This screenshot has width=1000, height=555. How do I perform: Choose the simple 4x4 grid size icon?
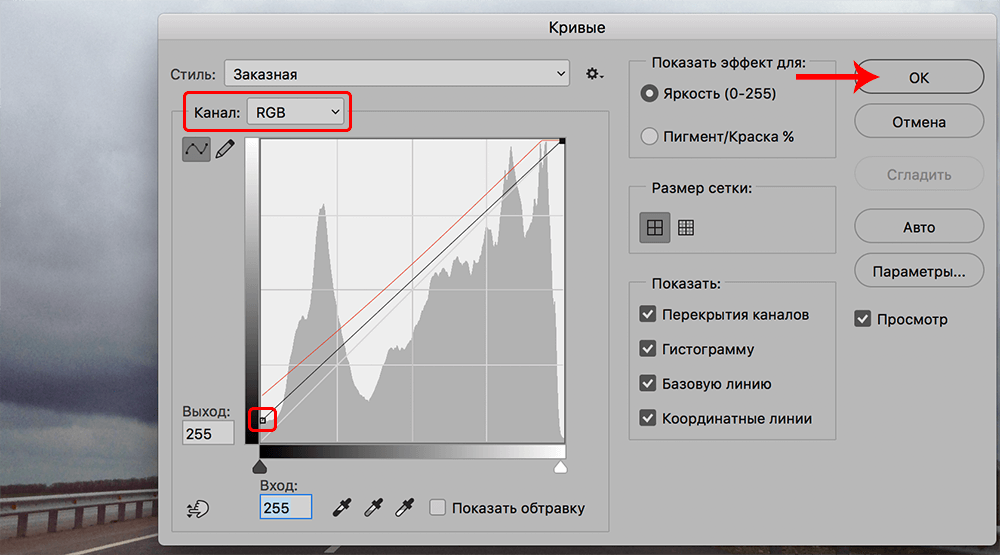tap(654, 228)
